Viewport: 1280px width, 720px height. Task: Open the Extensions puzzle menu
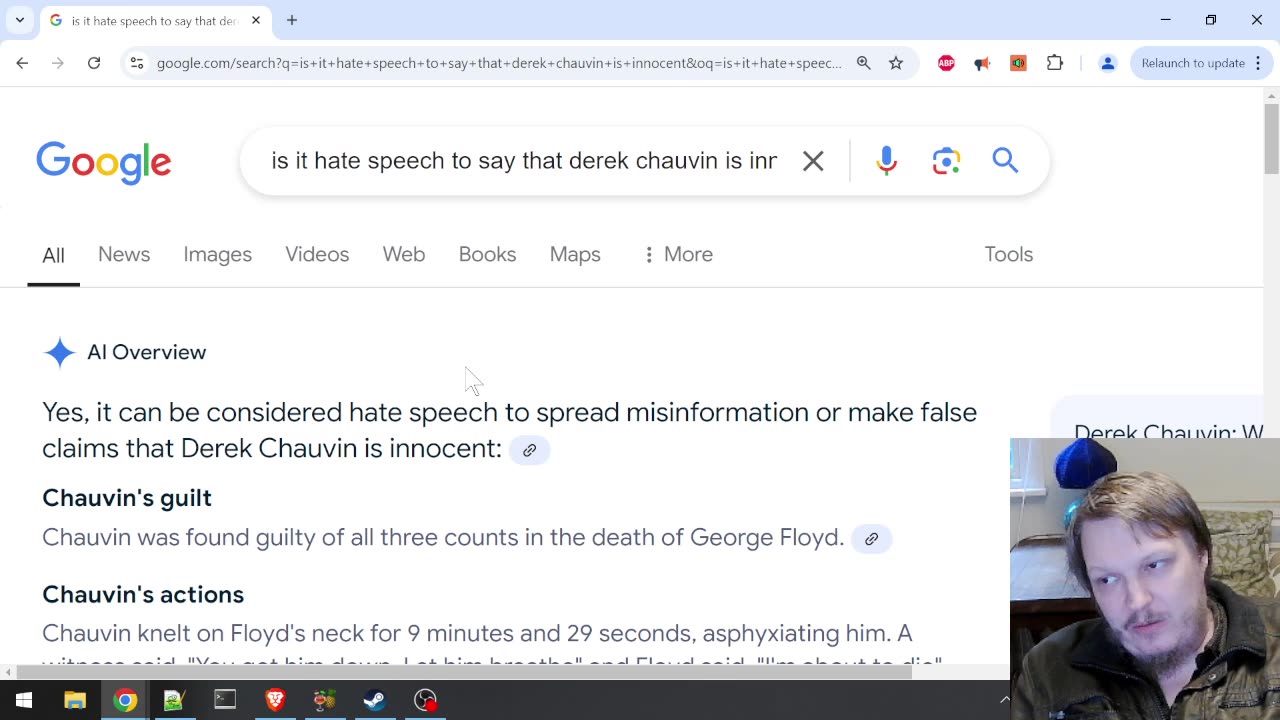[1055, 63]
